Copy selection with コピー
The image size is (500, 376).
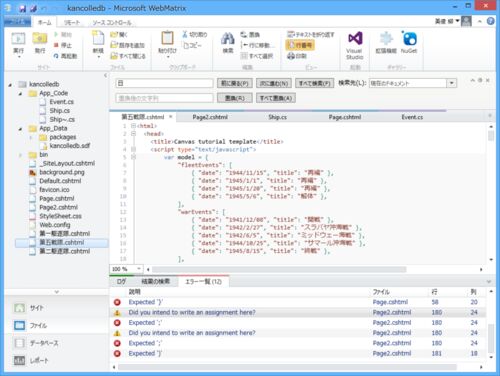192,45
